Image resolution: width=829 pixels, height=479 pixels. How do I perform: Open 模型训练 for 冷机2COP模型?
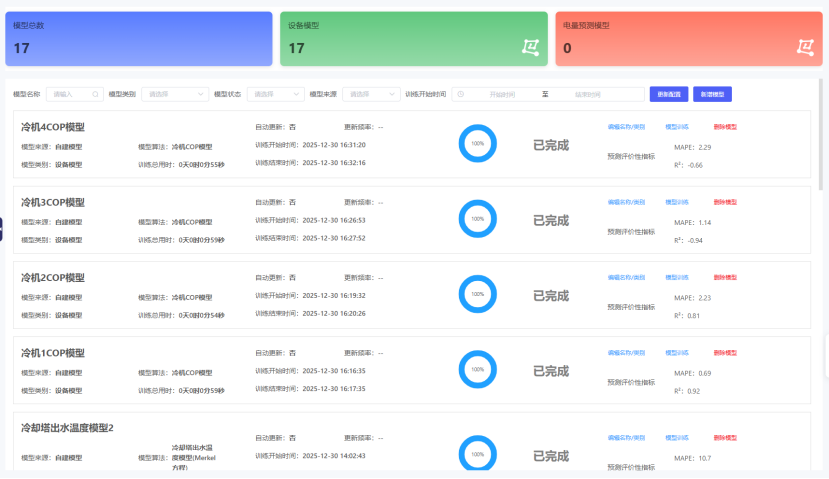point(677,278)
